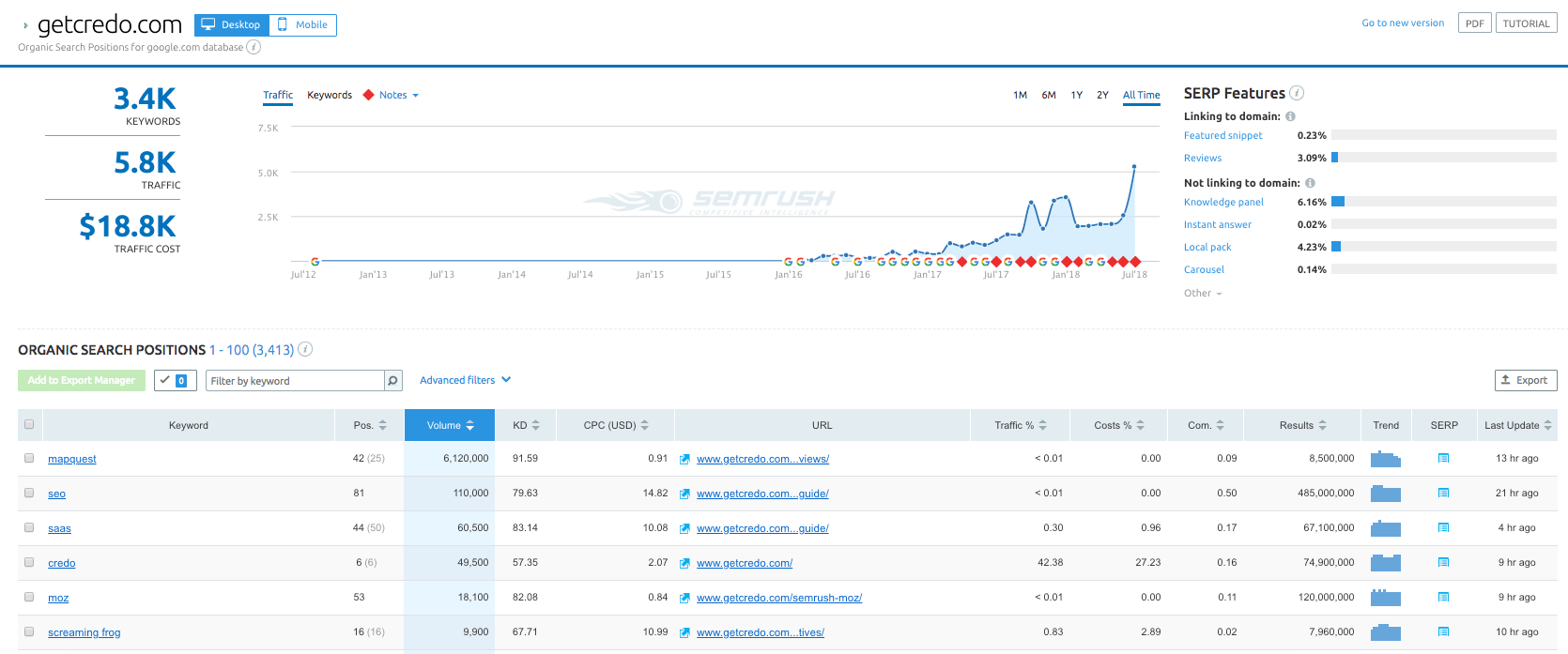This screenshot has height=654, width=1568.
Task: Focus the Filter by keyword field
Action: pyautogui.click(x=295, y=380)
